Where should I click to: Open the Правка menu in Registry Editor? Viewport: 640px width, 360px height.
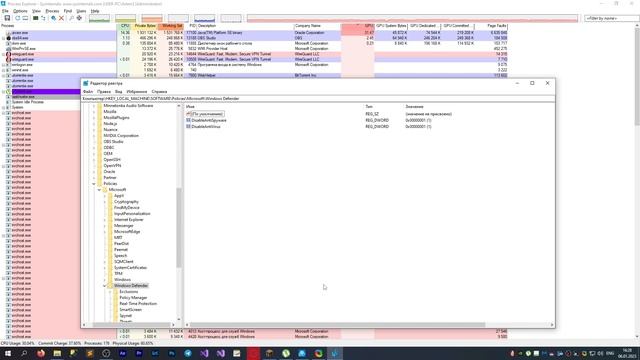point(104,92)
